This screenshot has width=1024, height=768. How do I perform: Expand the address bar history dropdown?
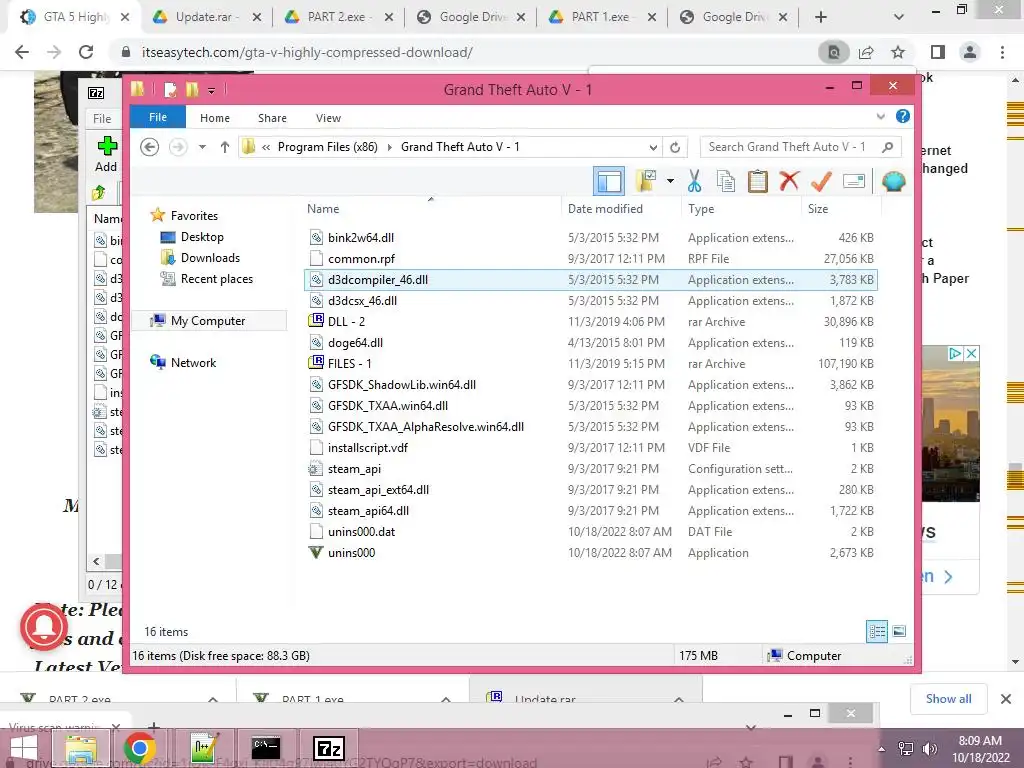653,147
